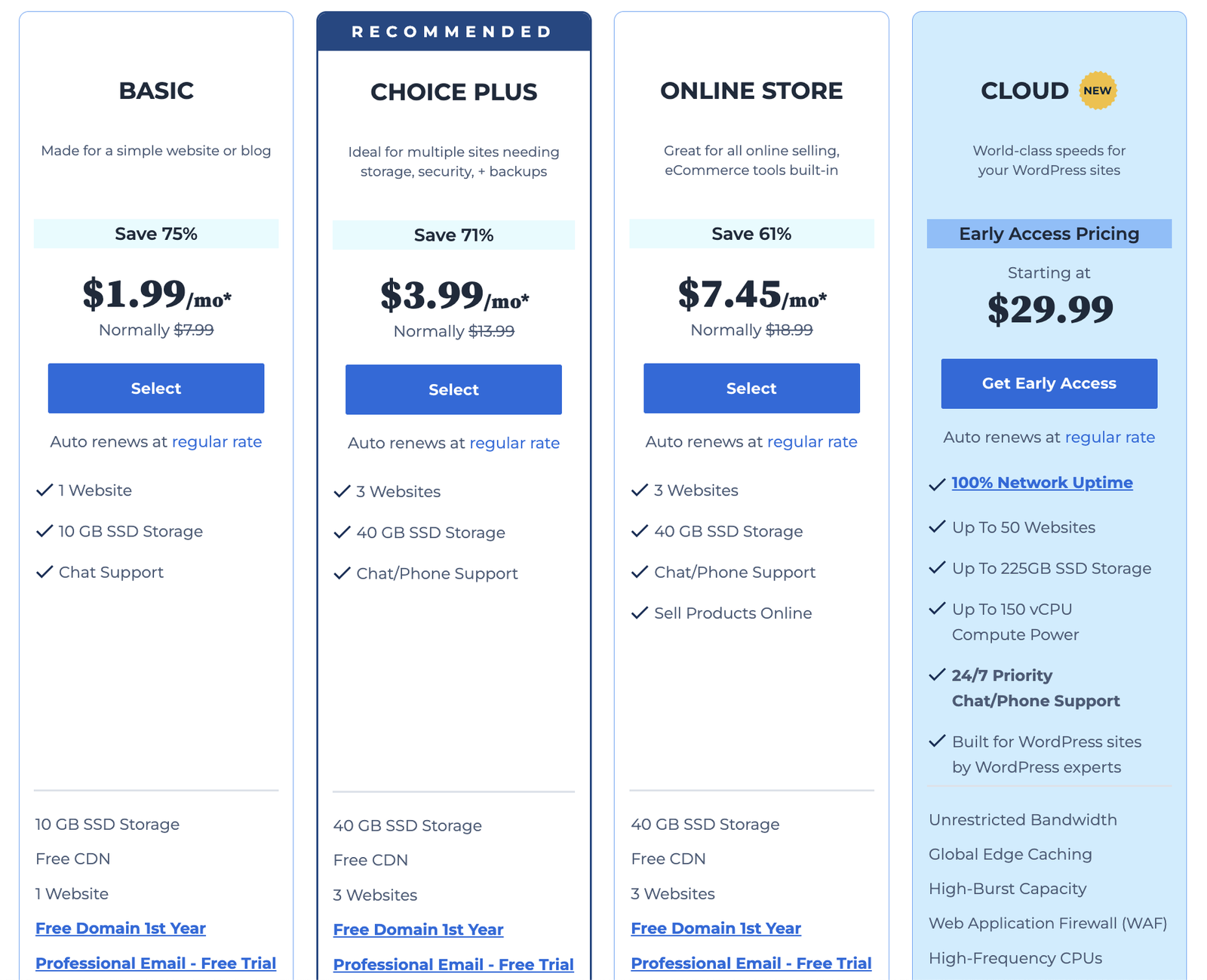The image size is (1207, 980).
Task: Open 100% Network Uptime link
Action: coord(1043,483)
